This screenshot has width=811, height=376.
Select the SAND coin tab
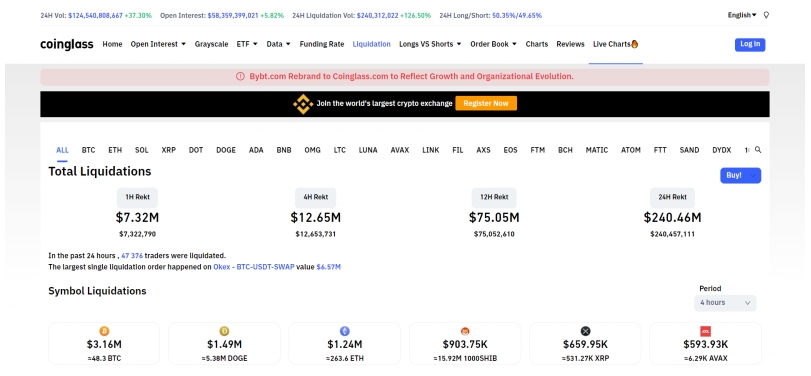tap(689, 150)
